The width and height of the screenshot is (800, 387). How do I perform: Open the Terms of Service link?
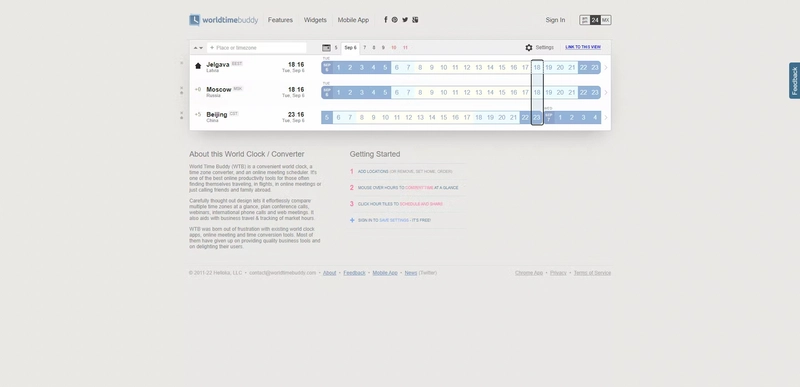(592, 273)
